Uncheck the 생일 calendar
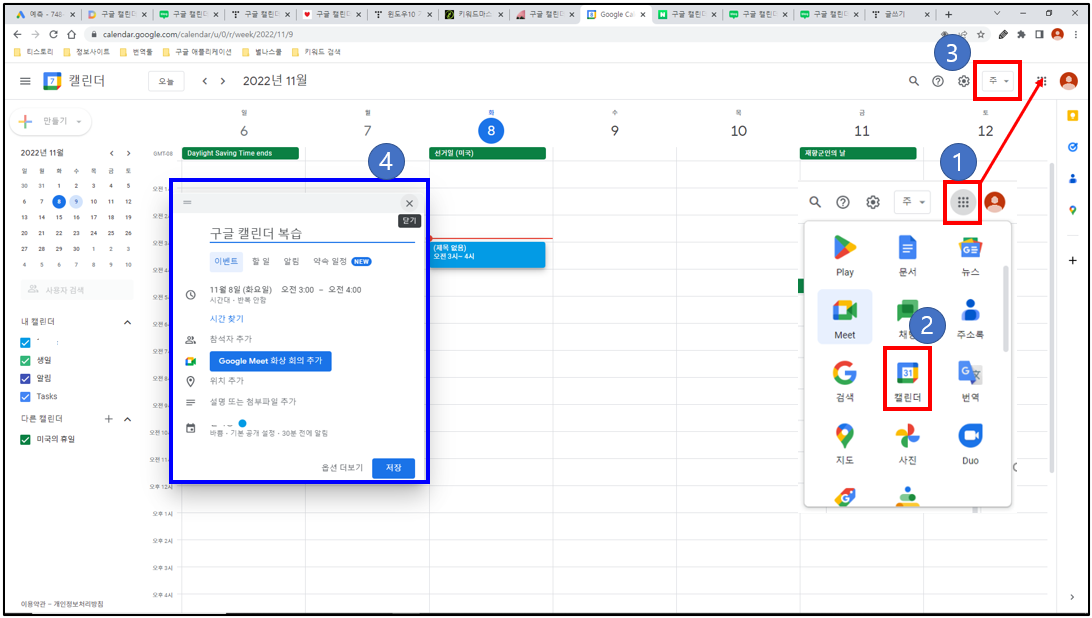Image resolution: width=1092 pixels, height=618 pixels. 26,358
